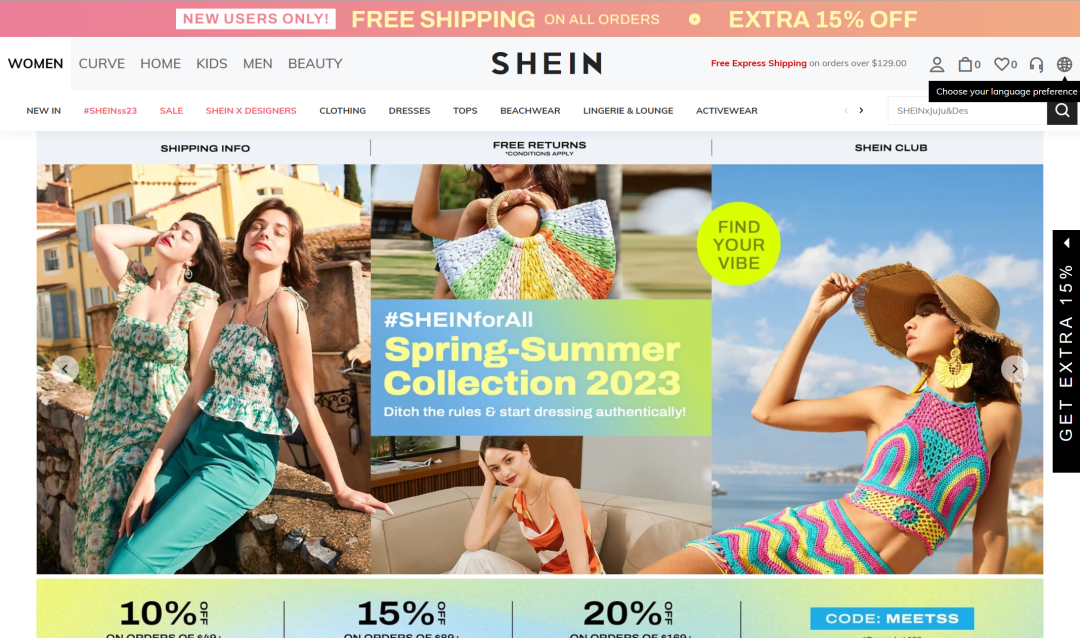
Task: Open the user account icon
Action: [936, 64]
